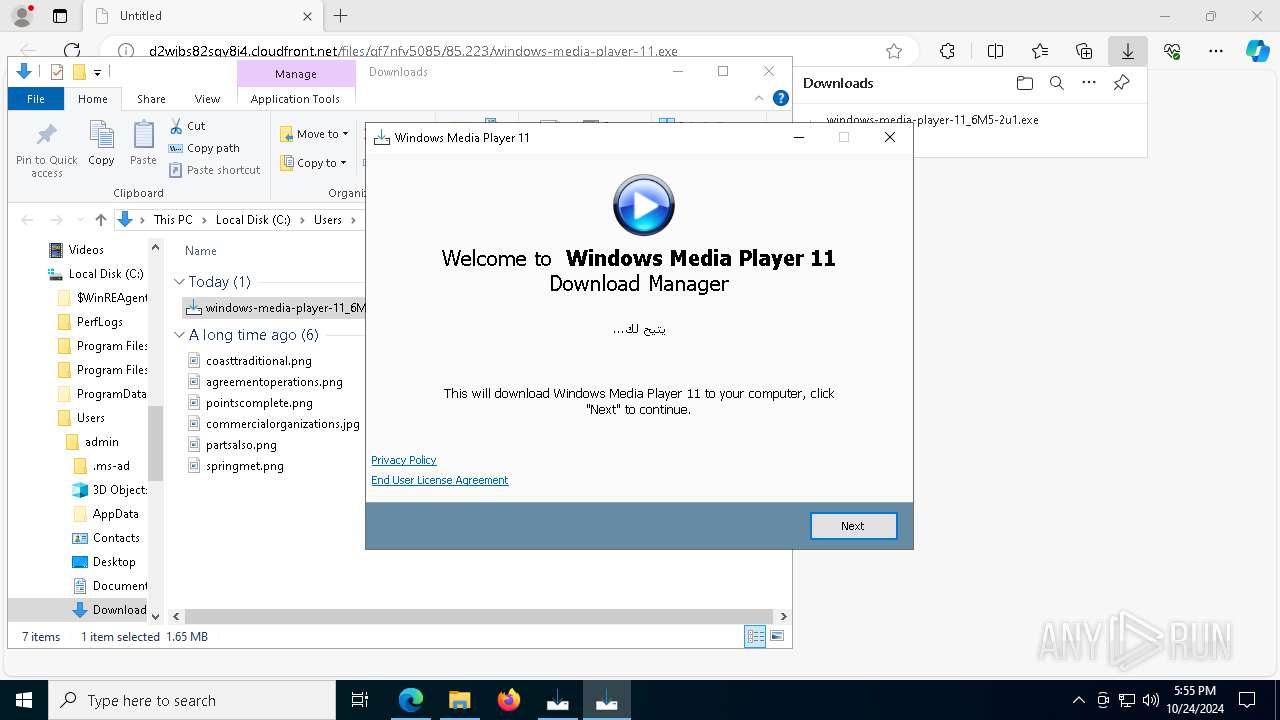Open Explorer help via the question icon
Viewport: 1280px width, 720px height.
tap(781, 98)
